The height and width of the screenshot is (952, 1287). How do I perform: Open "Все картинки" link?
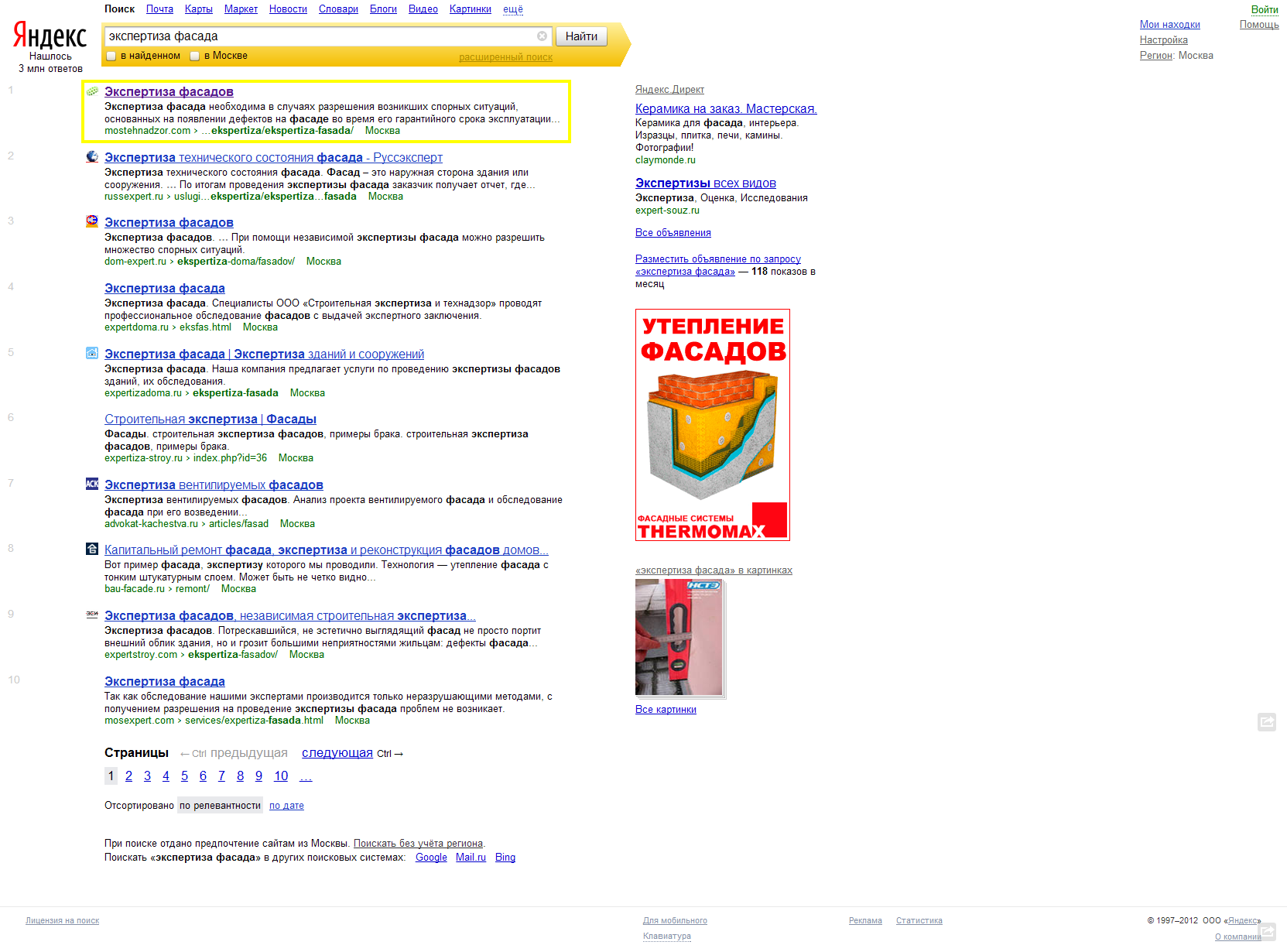point(666,710)
